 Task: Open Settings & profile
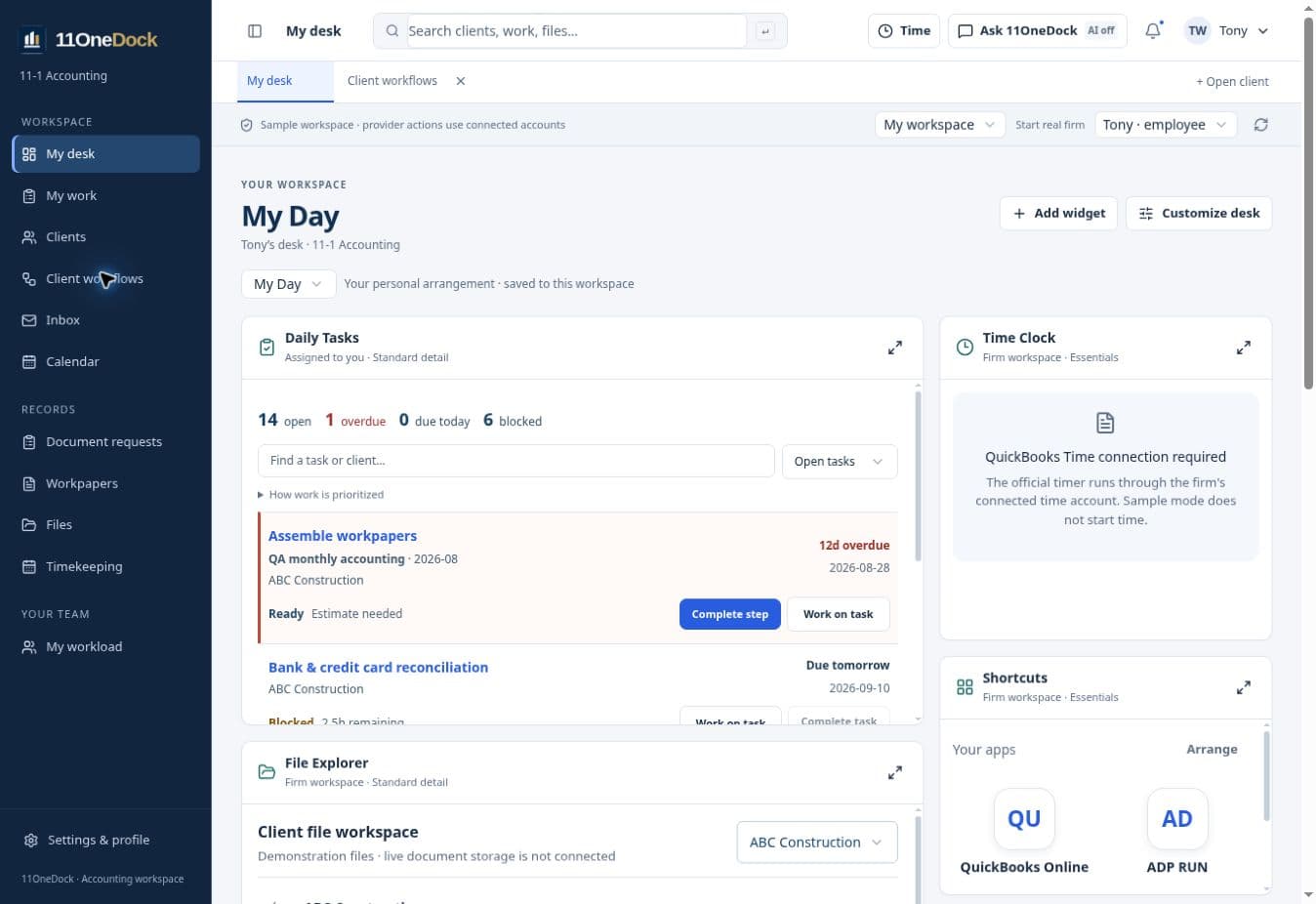tap(105, 840)
